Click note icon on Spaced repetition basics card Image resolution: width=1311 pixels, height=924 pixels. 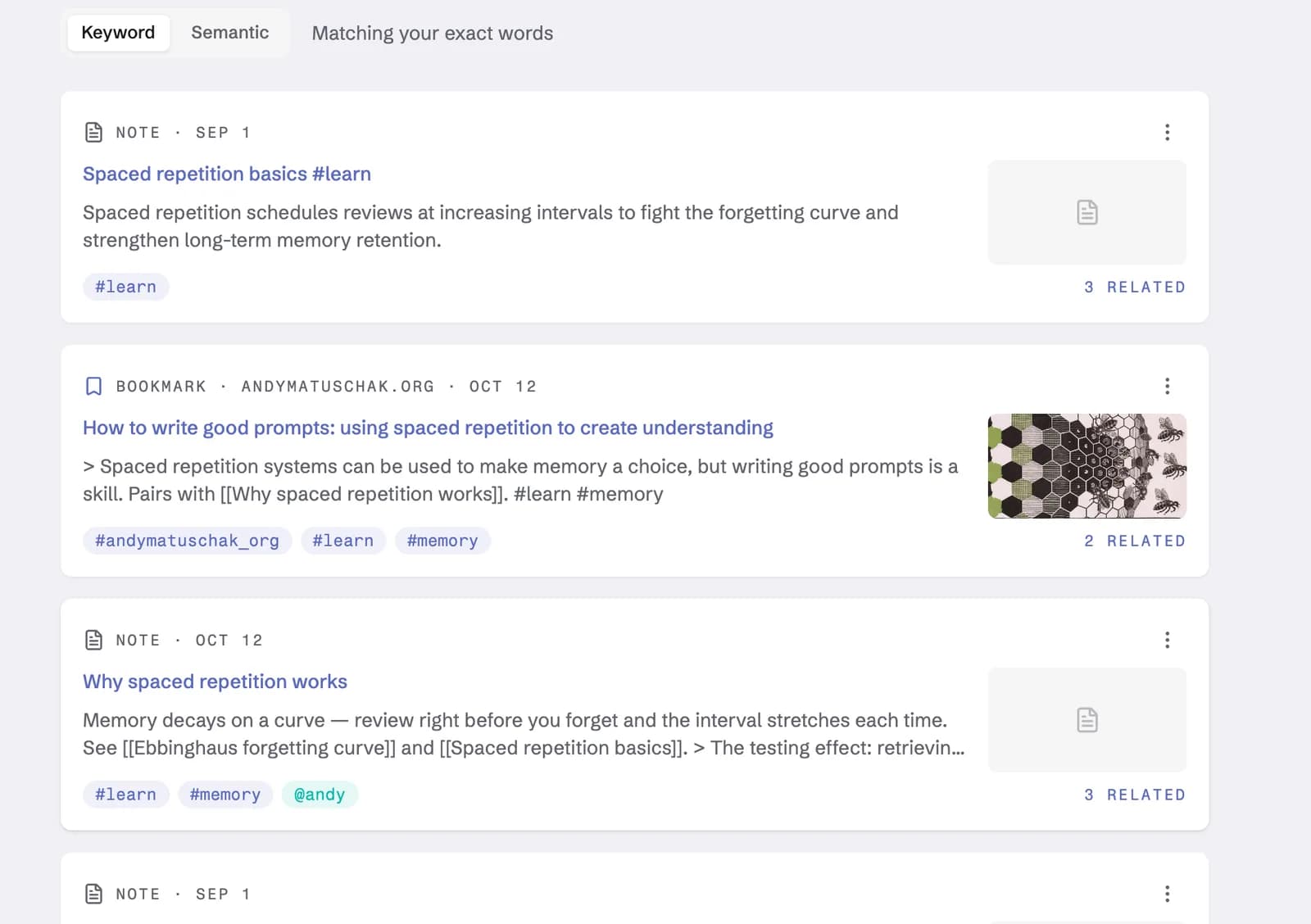[94, 133]
